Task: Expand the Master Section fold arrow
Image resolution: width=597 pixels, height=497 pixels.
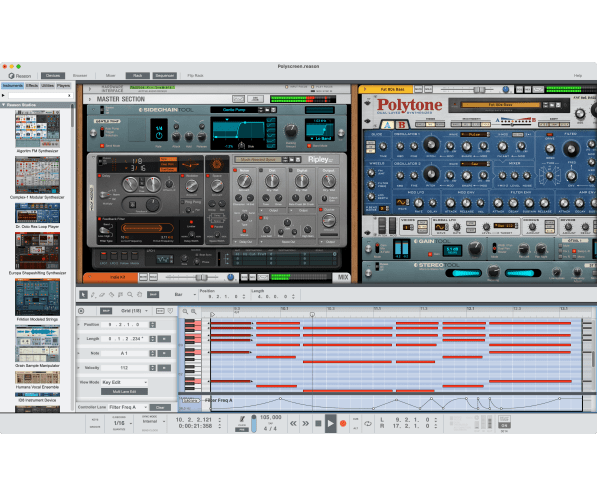Action: pyautogui.click(x=90, y=99)
